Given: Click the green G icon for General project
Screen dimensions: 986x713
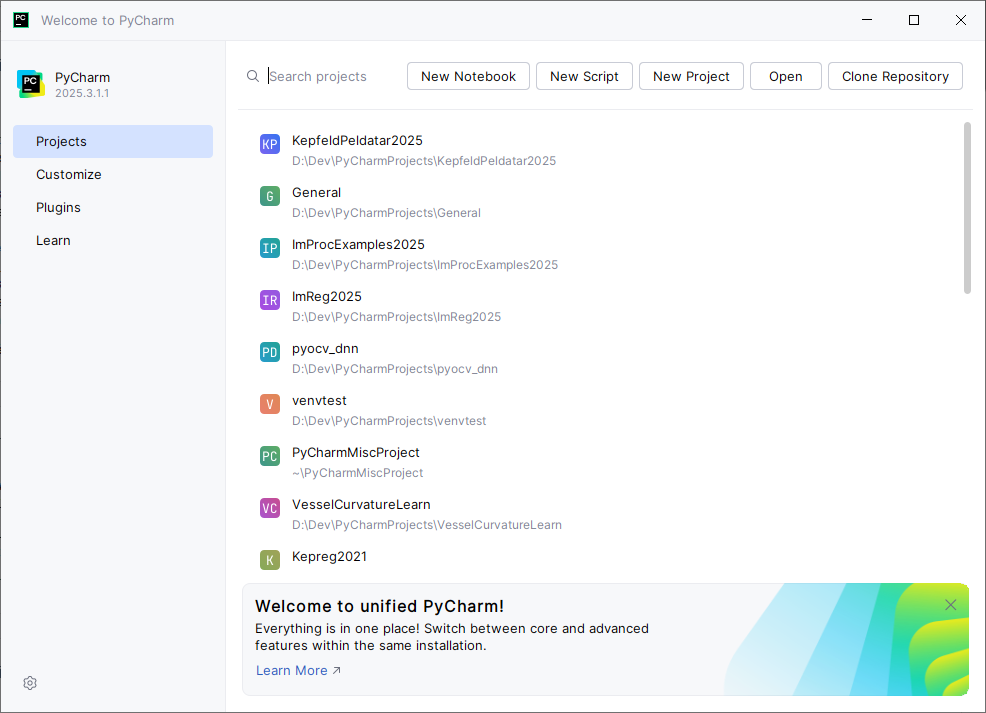Looking at the screenshot, I should (269, 197).
